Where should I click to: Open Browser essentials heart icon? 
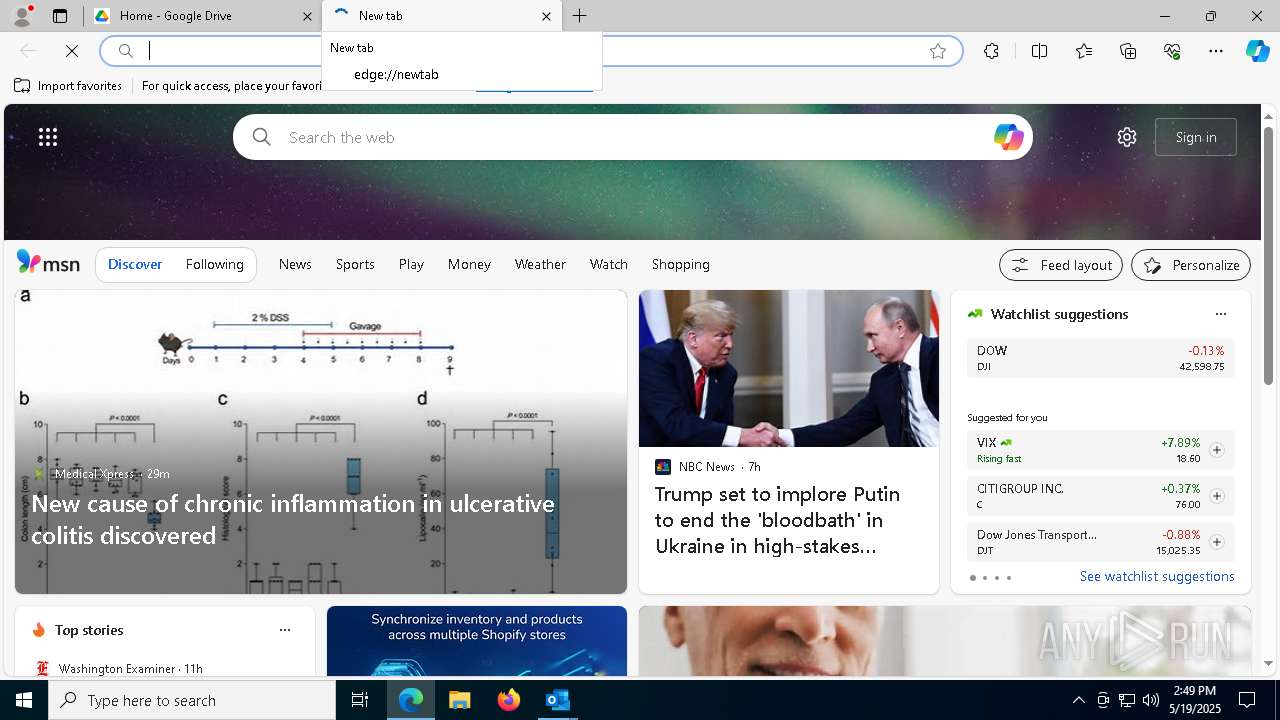click(x=1172, y=51)
